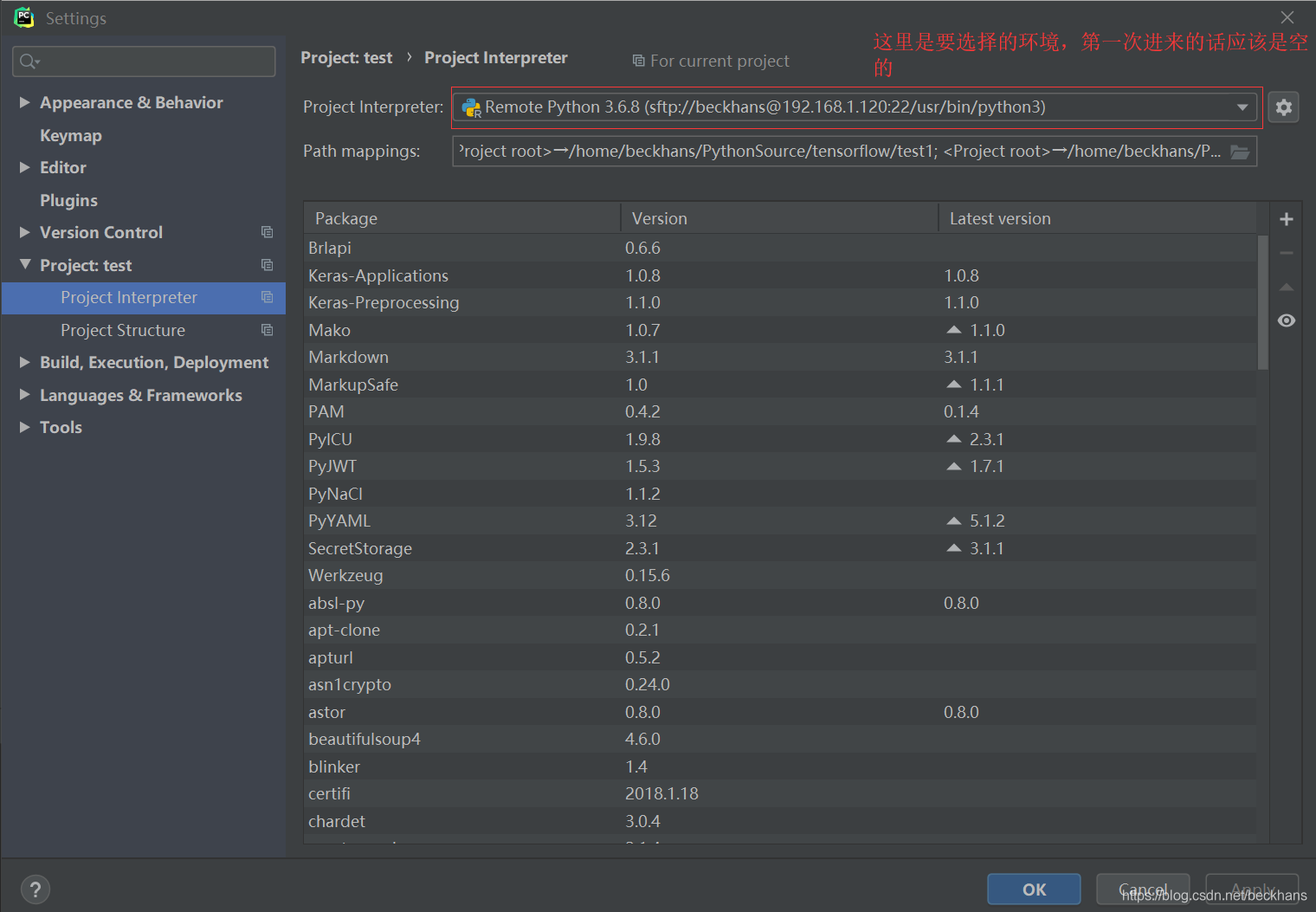
Task: Select the chardet package row
Action: [x=780, y=821]
